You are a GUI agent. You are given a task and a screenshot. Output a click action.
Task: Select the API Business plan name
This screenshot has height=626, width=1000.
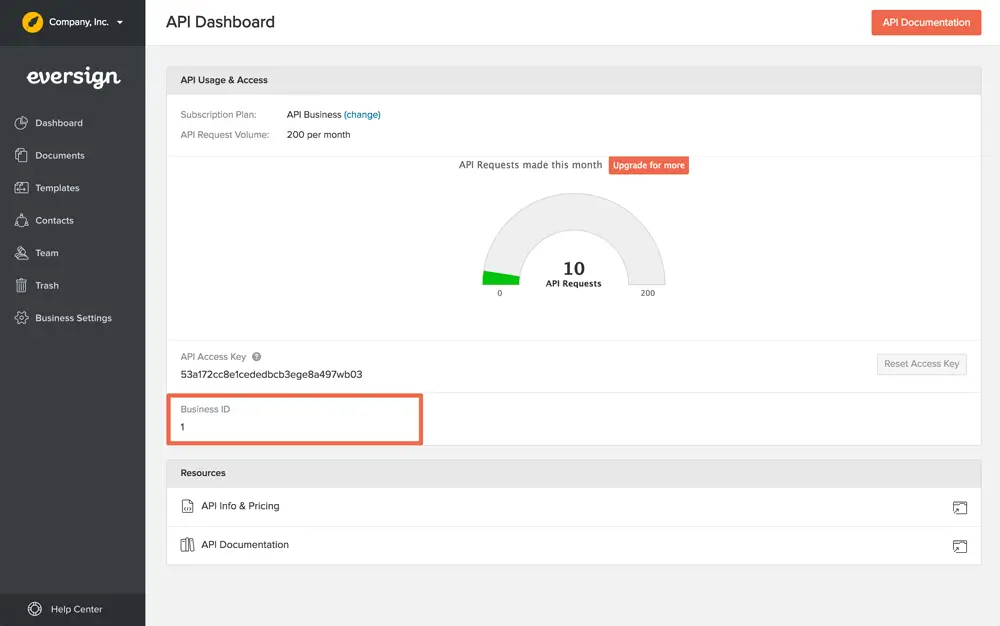(314, 115)
